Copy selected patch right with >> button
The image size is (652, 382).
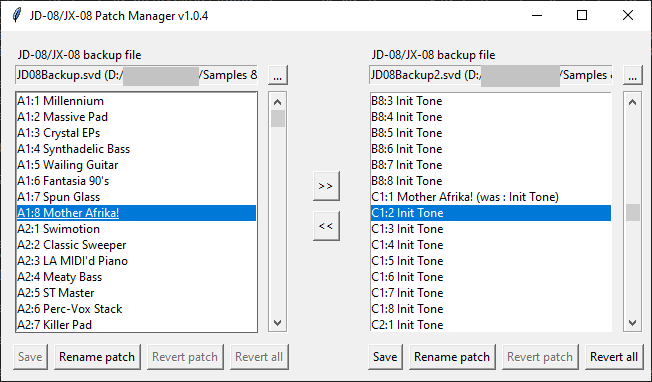point(326,186)
